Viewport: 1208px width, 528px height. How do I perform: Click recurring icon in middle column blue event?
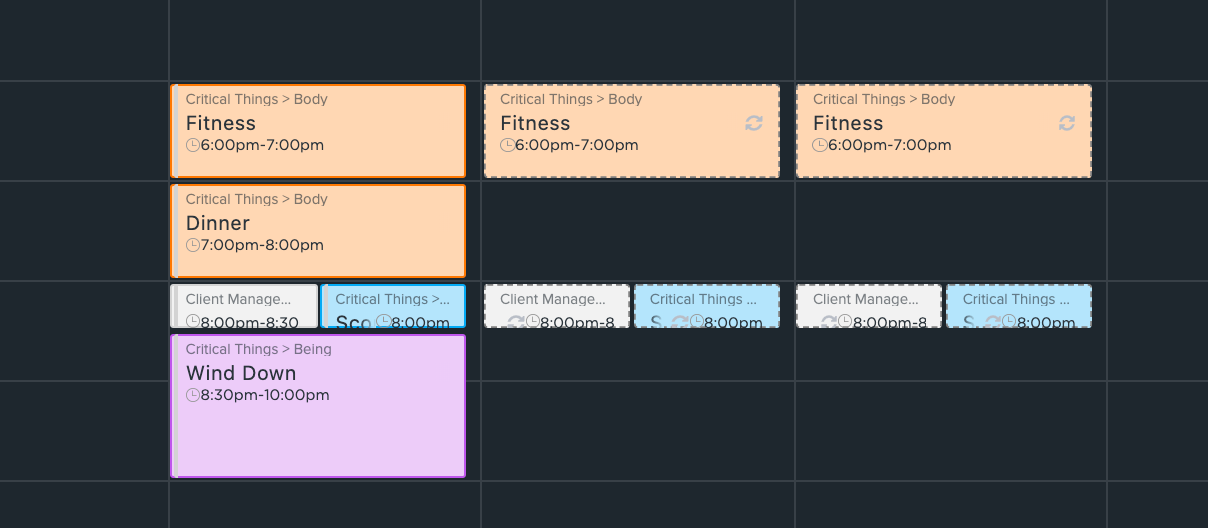[x=680, y=322]
